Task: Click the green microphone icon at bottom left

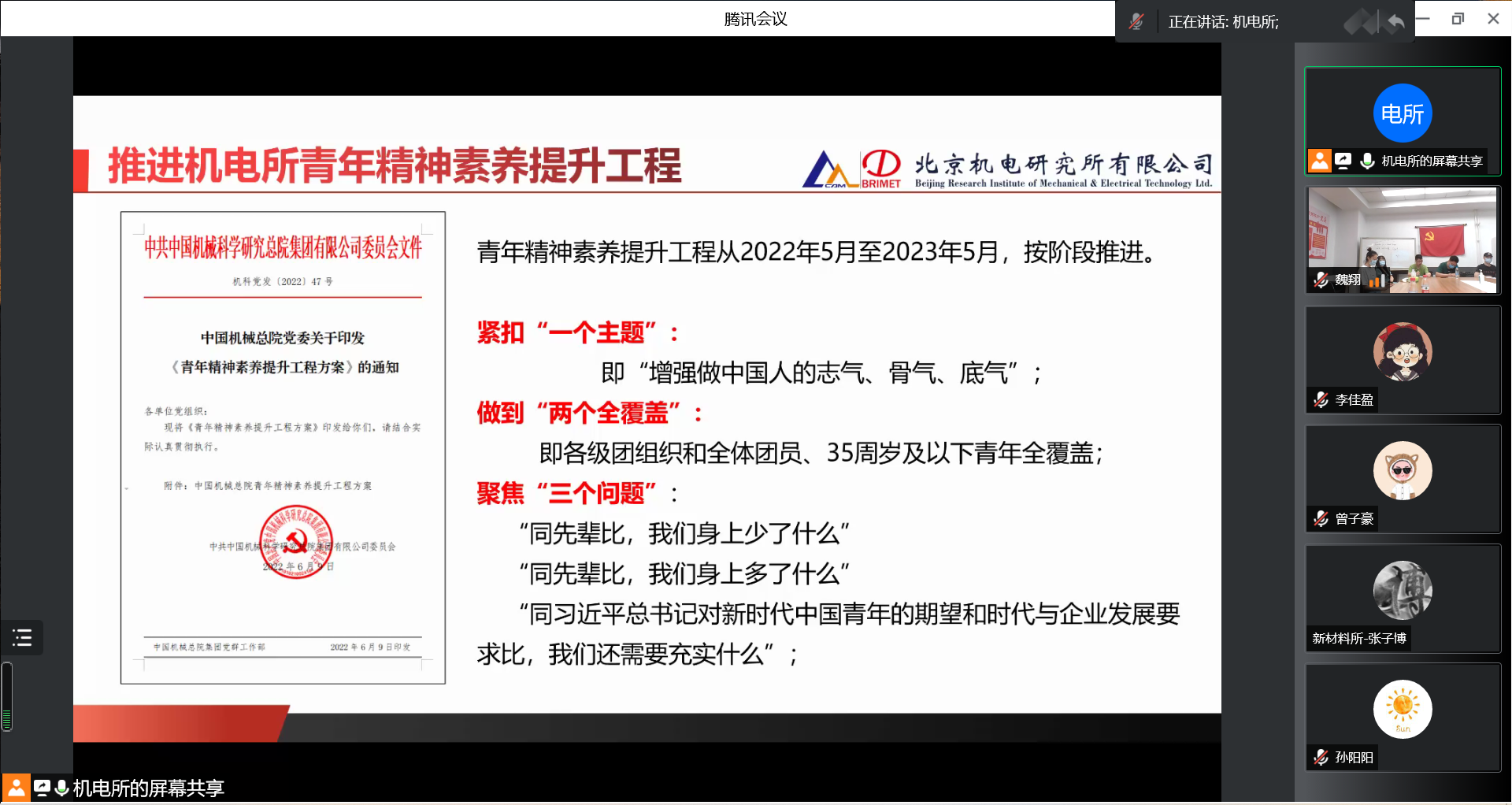Action: 61,788
